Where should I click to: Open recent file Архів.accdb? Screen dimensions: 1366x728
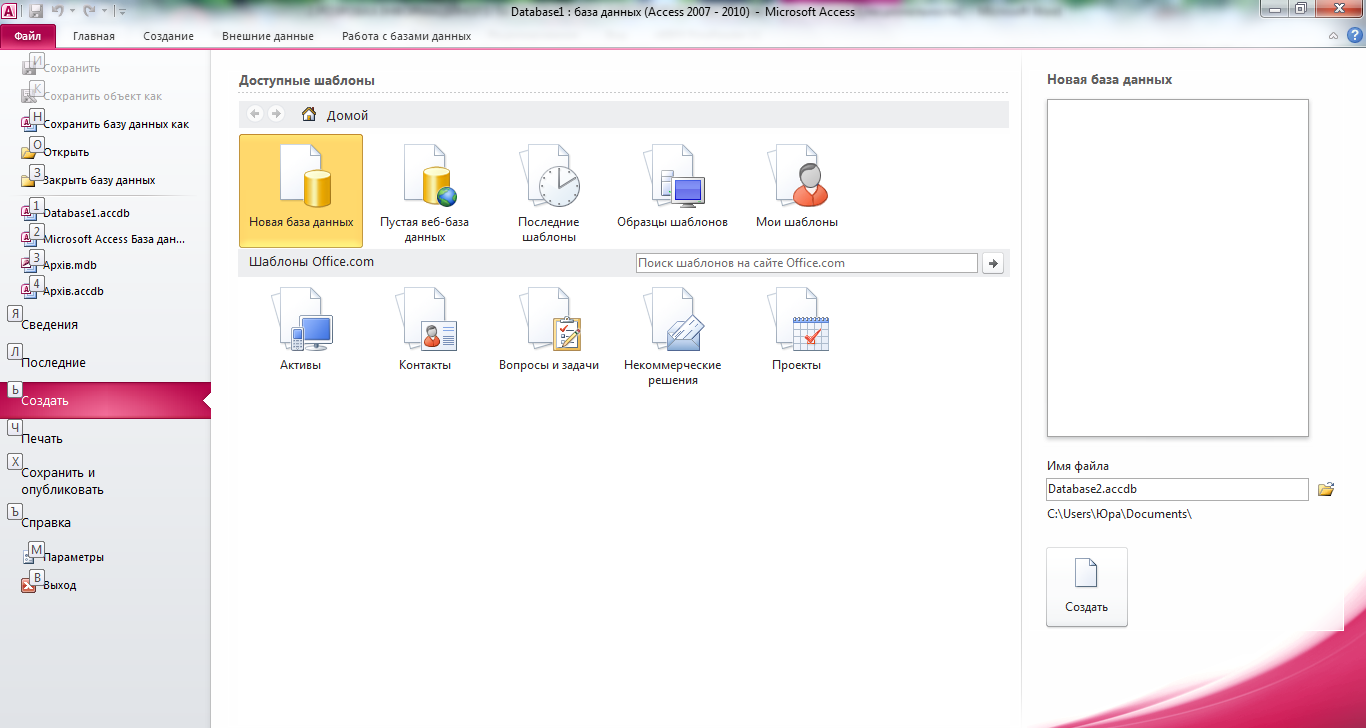point(62,291)
